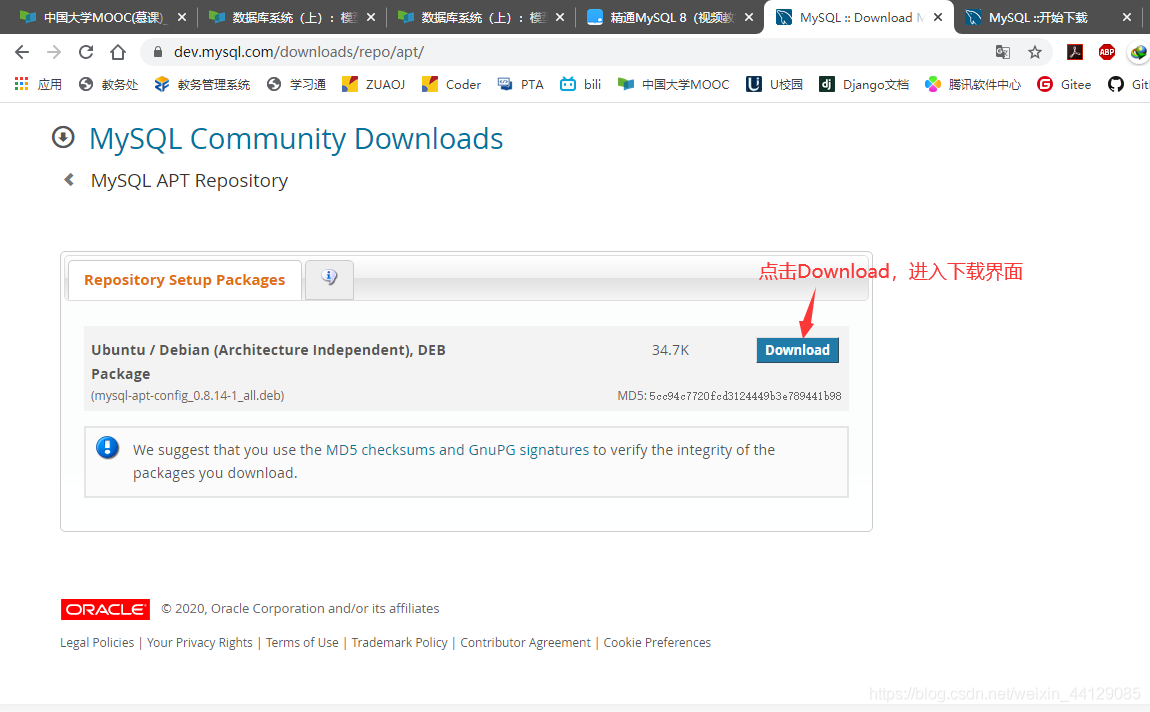Open the bili bookmark

click(580, 84)
